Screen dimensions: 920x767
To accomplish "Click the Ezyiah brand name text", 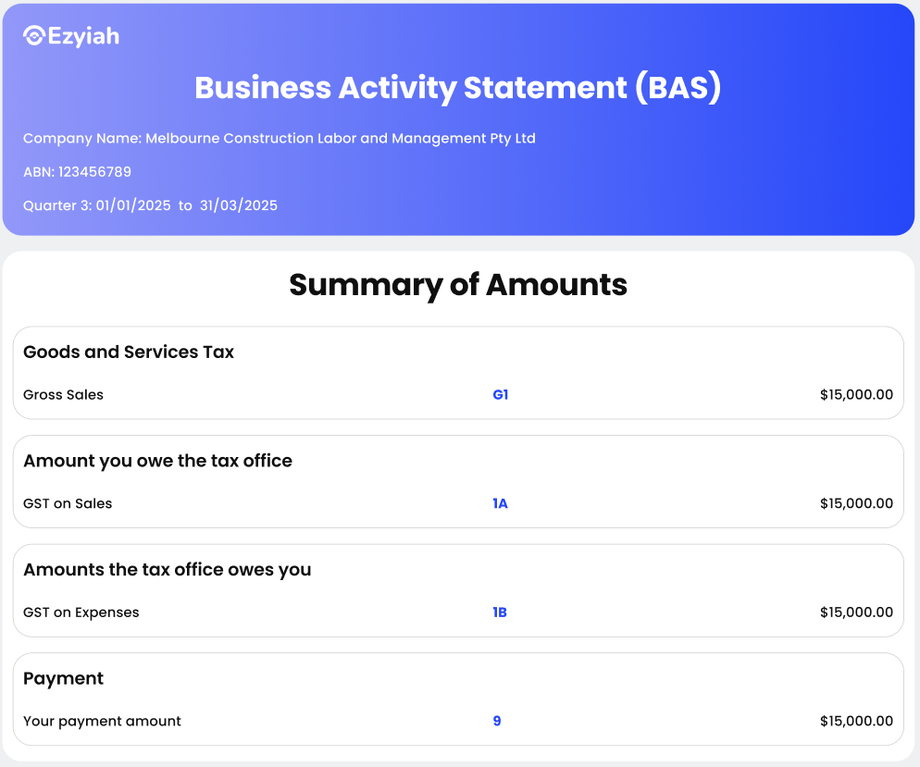I will pos(83,37).
